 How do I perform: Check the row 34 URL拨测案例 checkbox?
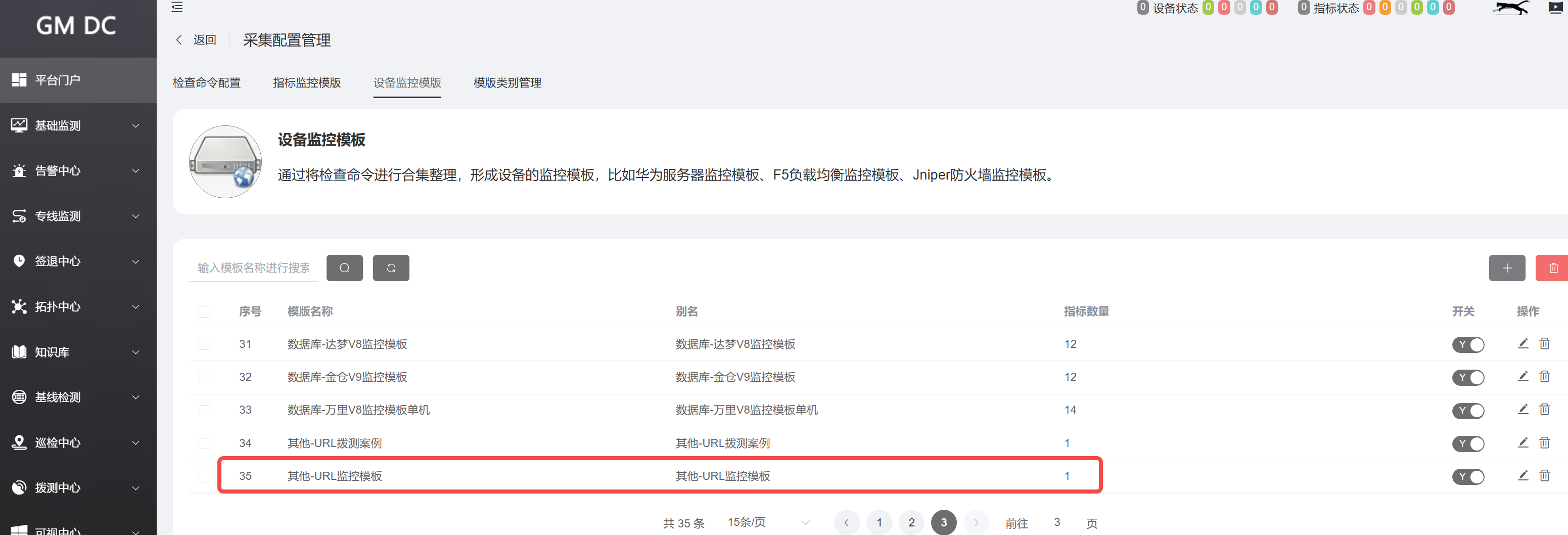point(205,443)
